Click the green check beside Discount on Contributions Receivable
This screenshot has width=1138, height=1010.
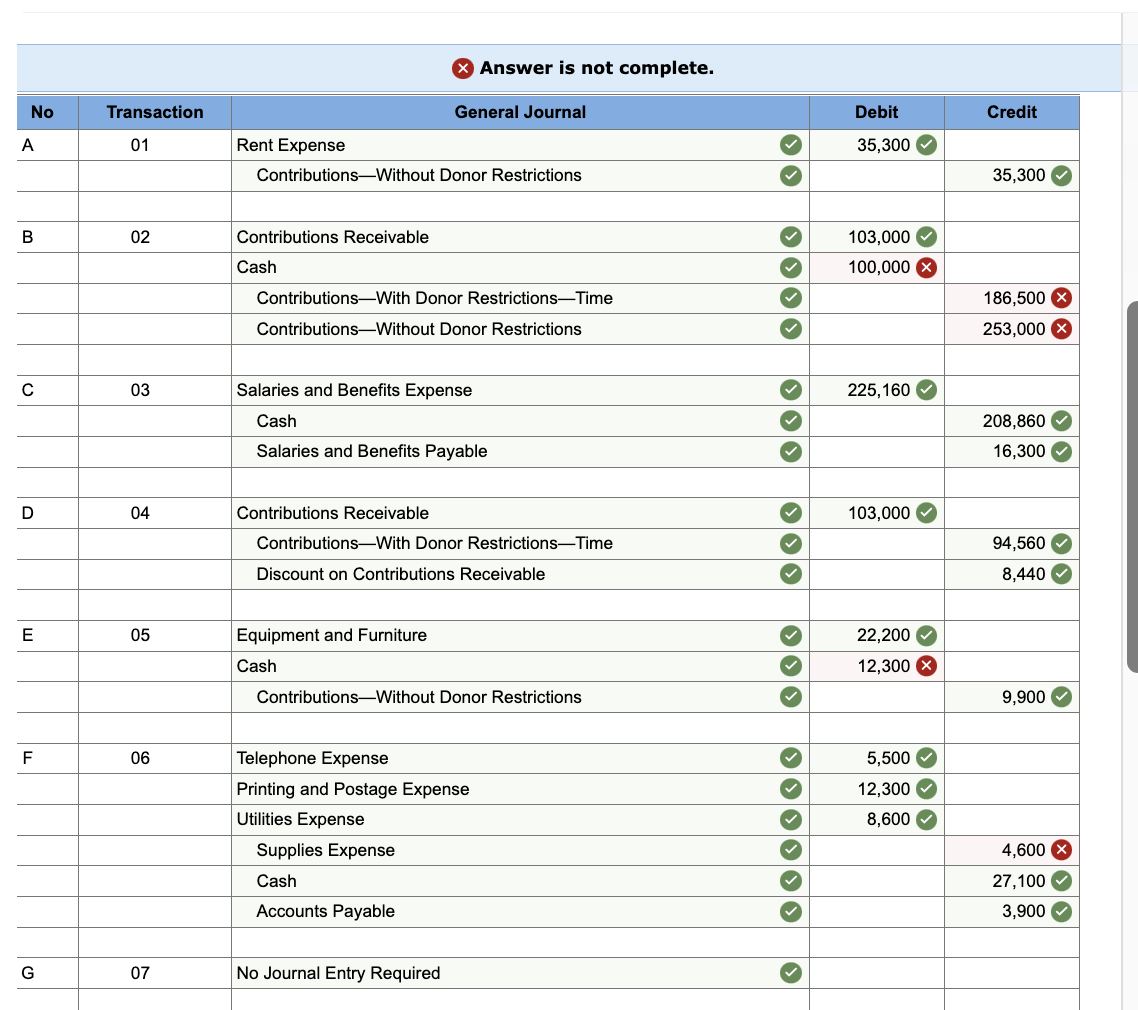pos(791,574)
